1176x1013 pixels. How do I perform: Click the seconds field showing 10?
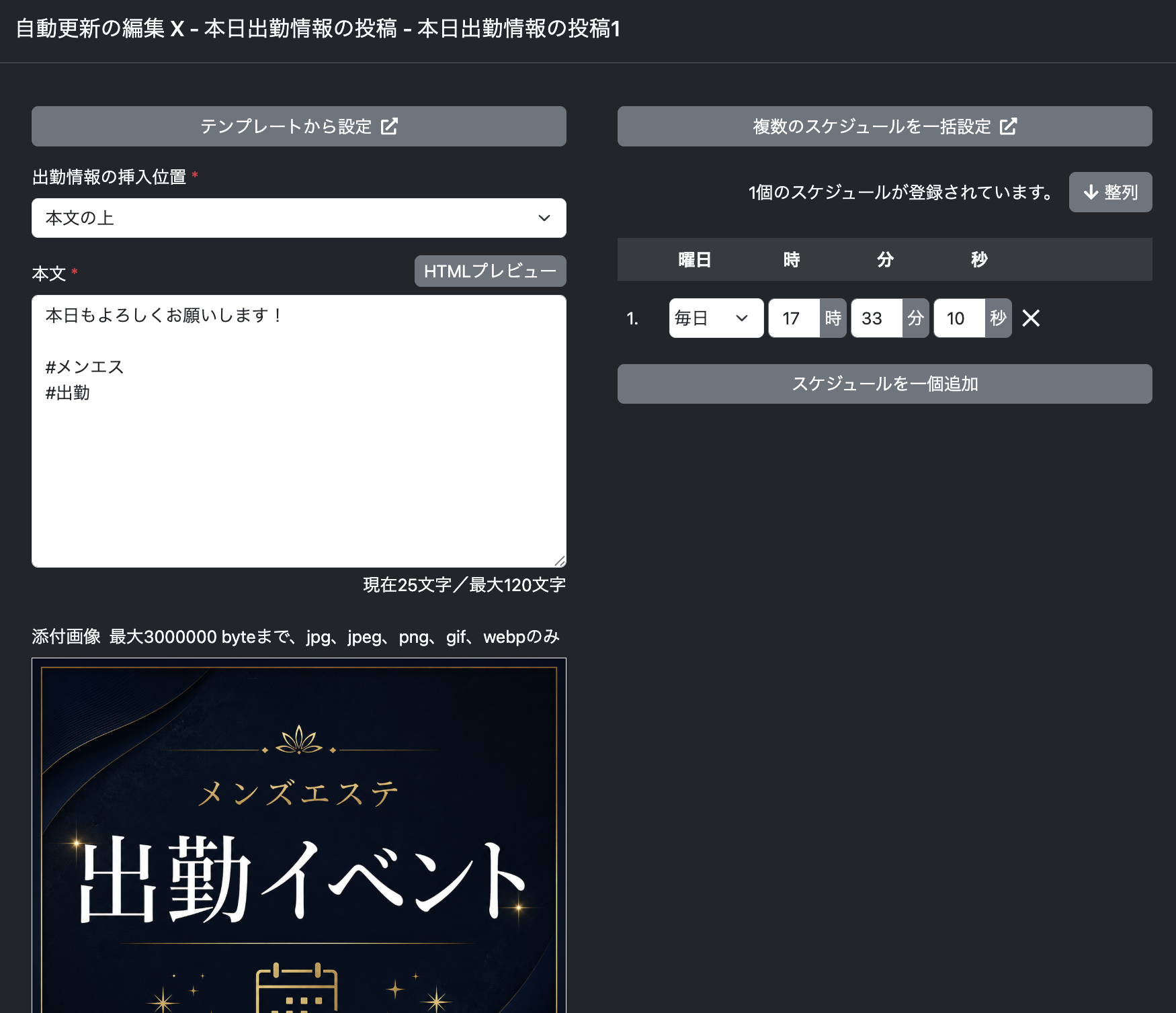[959, 318]
